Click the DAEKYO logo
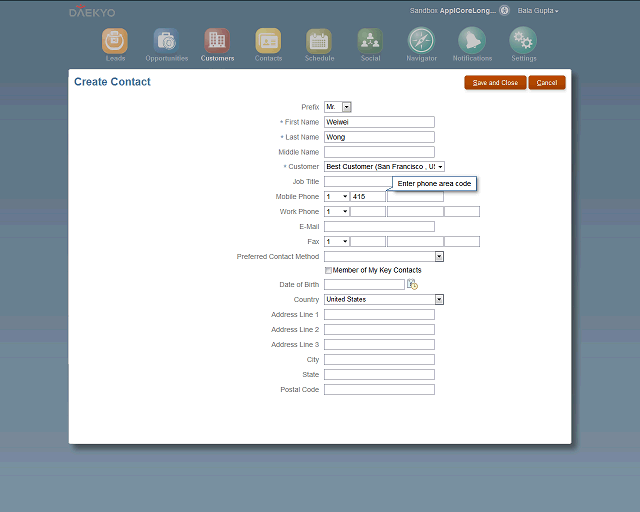Viewport: 640px width, 512px height. pos(92,11)
